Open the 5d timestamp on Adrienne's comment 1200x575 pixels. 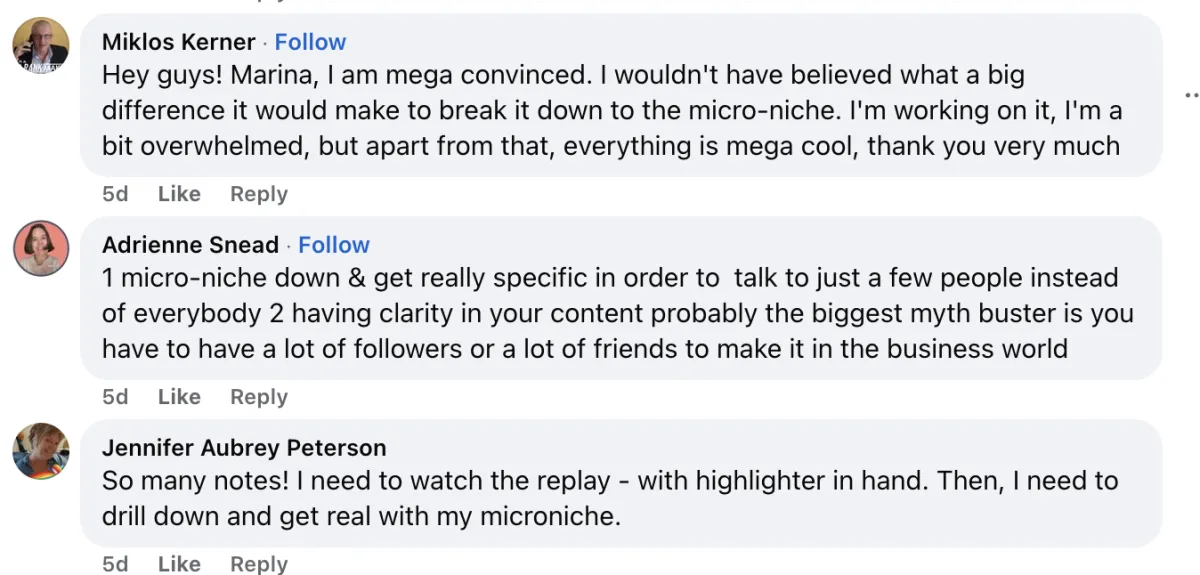click(115, 397)
